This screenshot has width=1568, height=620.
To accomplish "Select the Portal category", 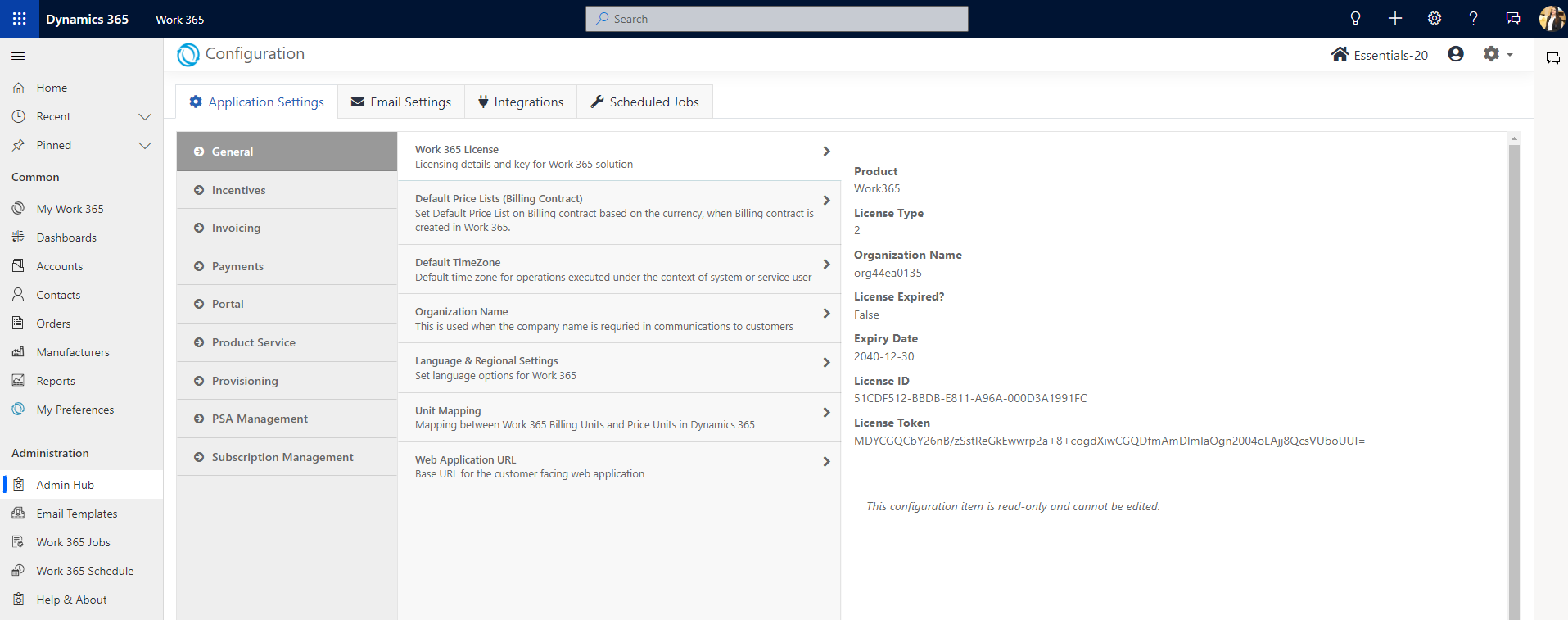I will [x=287, y=304].
